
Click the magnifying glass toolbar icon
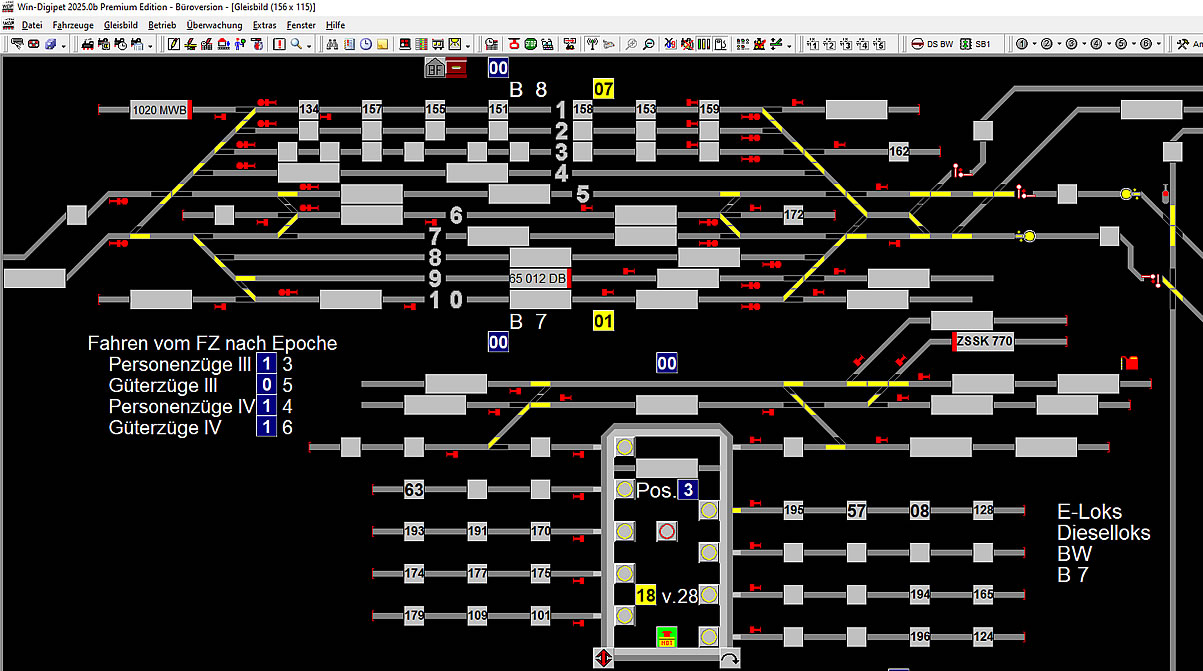click(297, 44)
